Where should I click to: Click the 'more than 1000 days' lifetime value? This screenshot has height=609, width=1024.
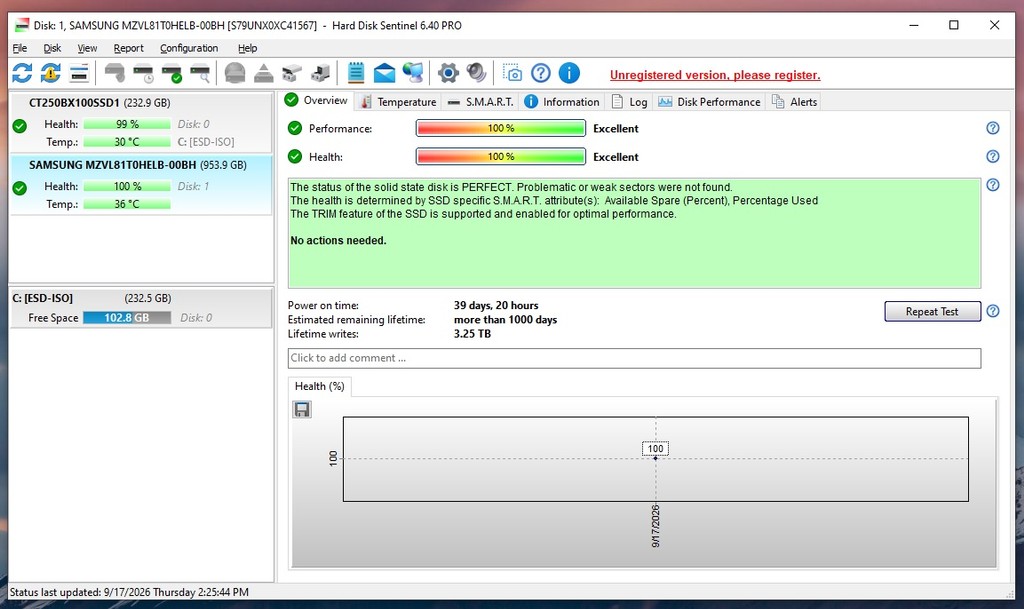point(505,320)
